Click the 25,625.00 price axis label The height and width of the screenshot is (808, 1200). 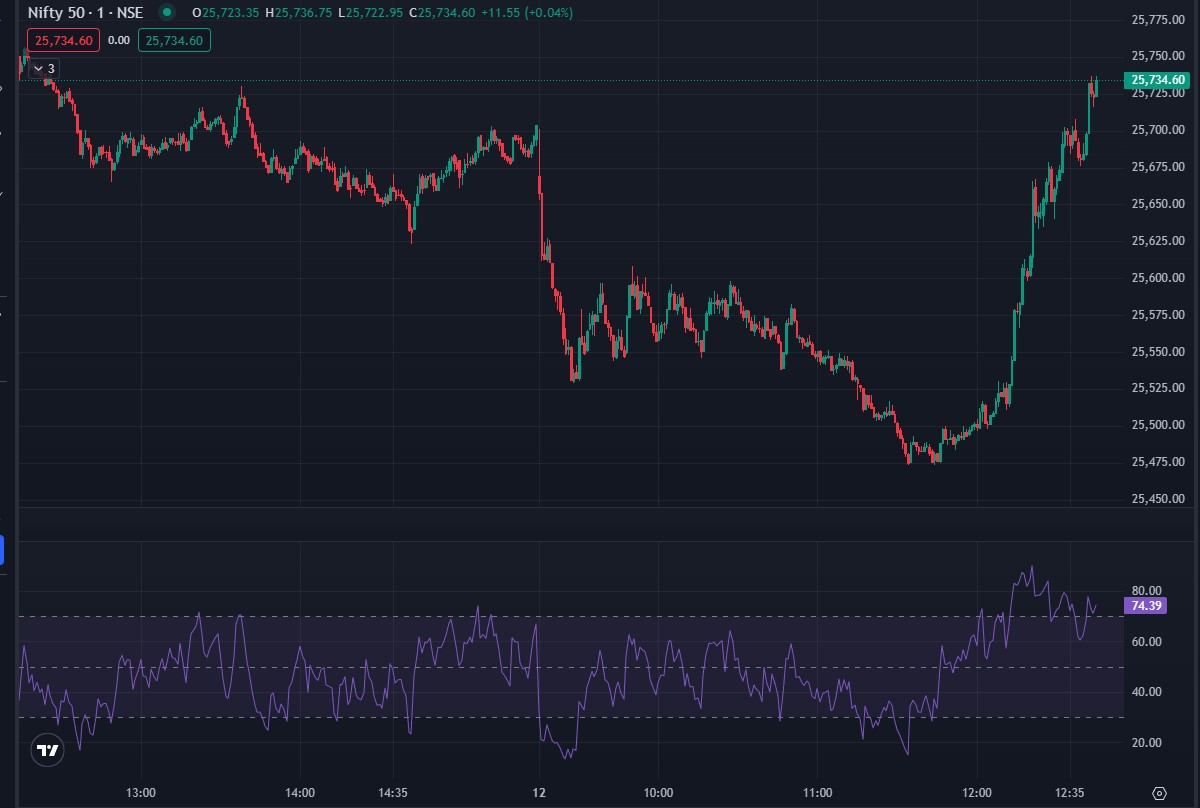[1158, 241]
